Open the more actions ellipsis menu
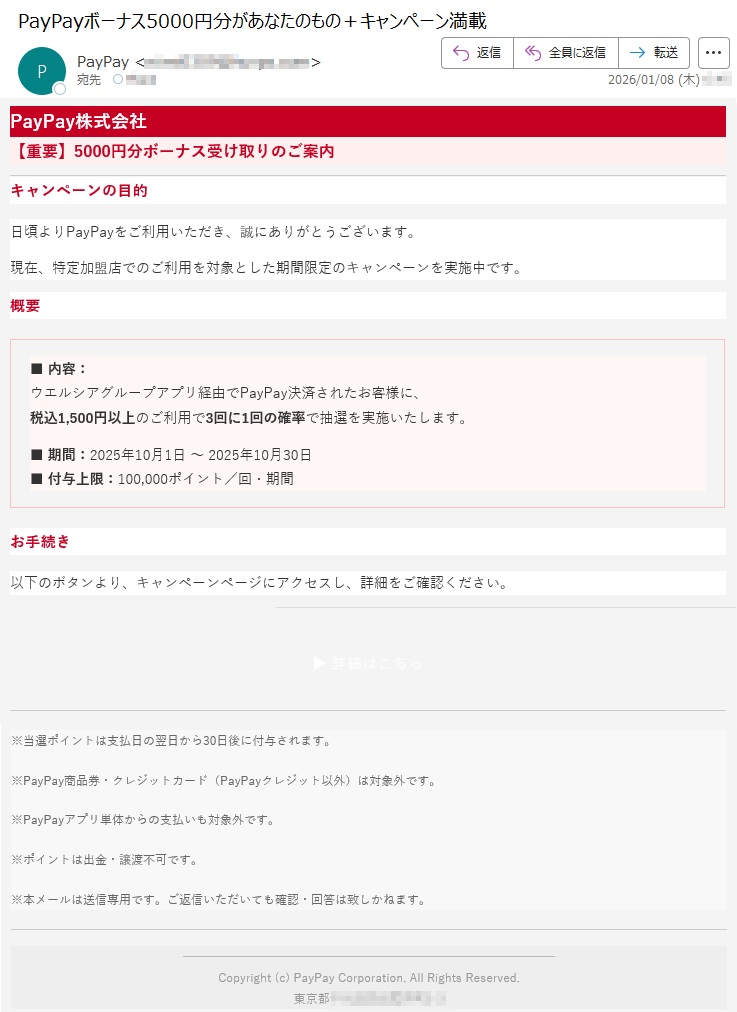Screen dimensions: 737x1012 713,53
